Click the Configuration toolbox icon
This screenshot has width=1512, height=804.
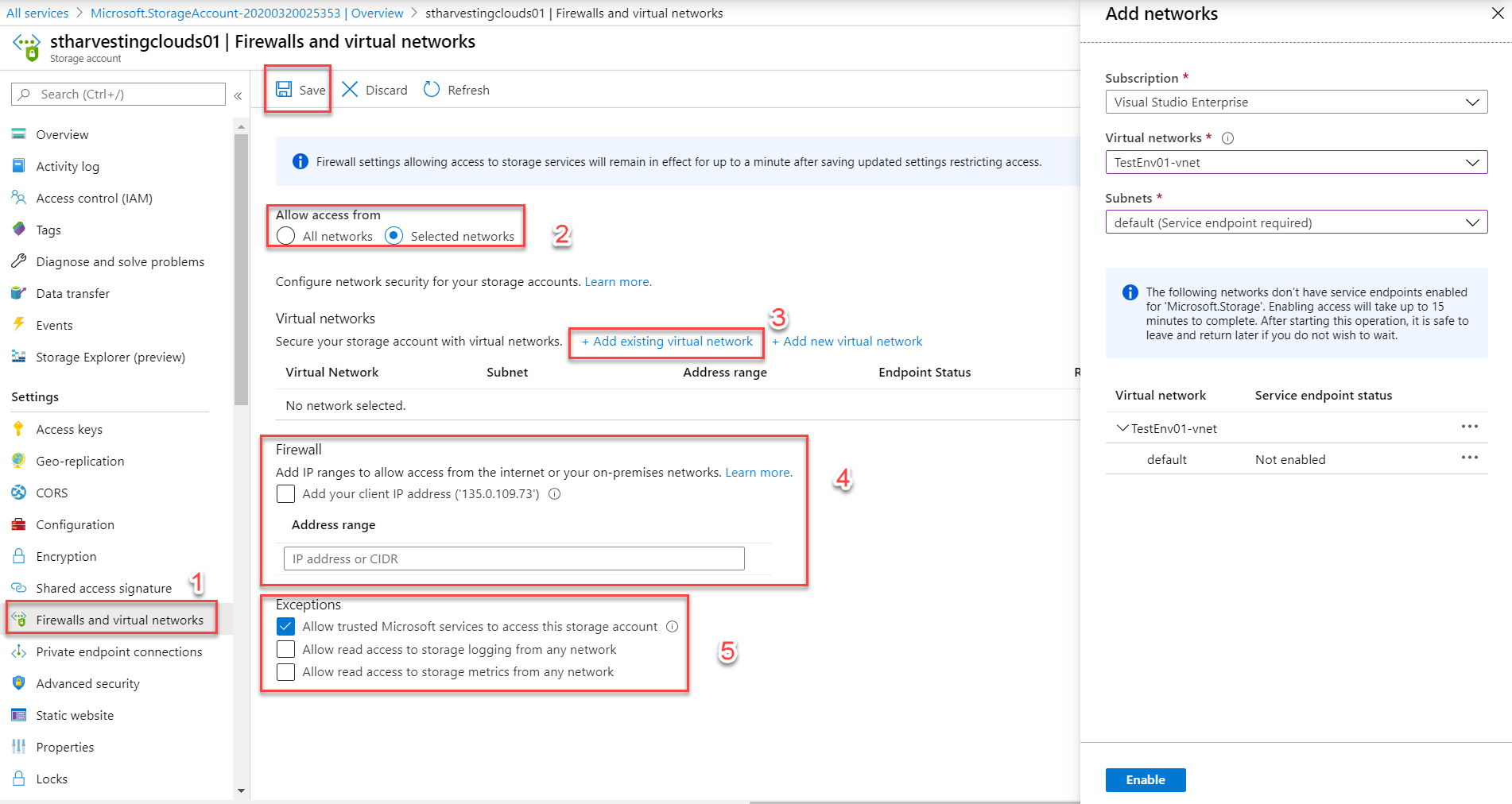point(19,524)
